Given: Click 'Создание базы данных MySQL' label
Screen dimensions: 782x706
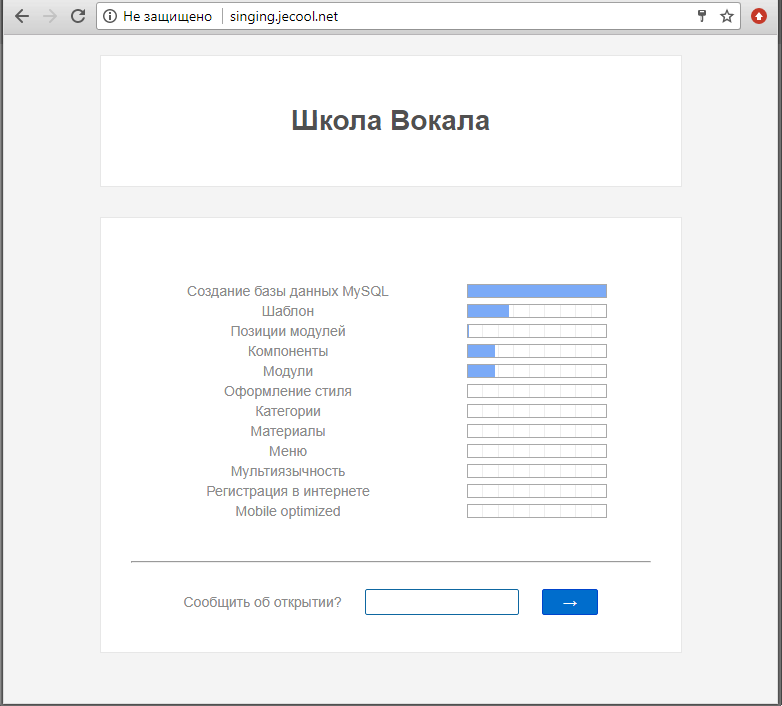Looking at the screenshot, I should [288, 291].
